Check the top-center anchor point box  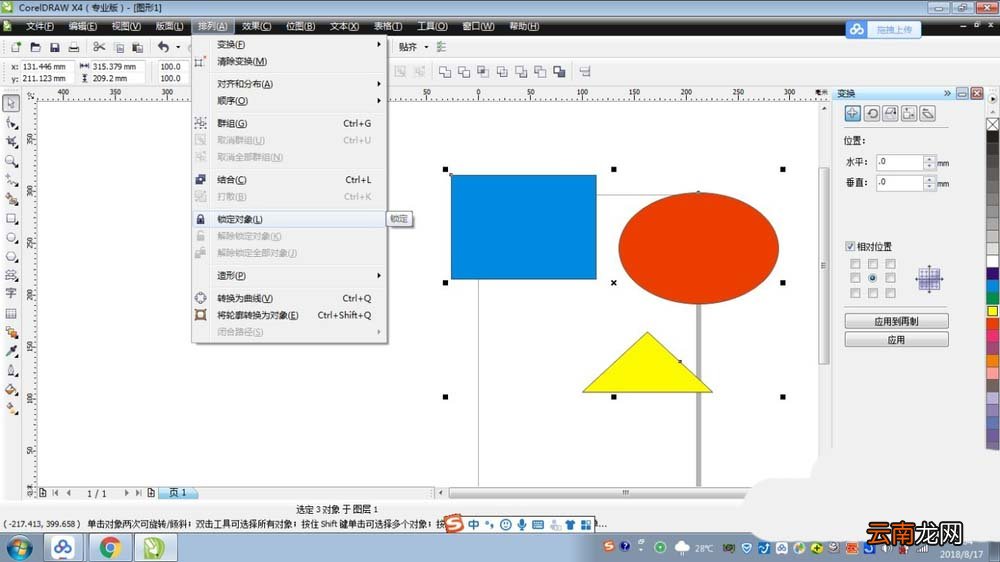click(872, 263)
